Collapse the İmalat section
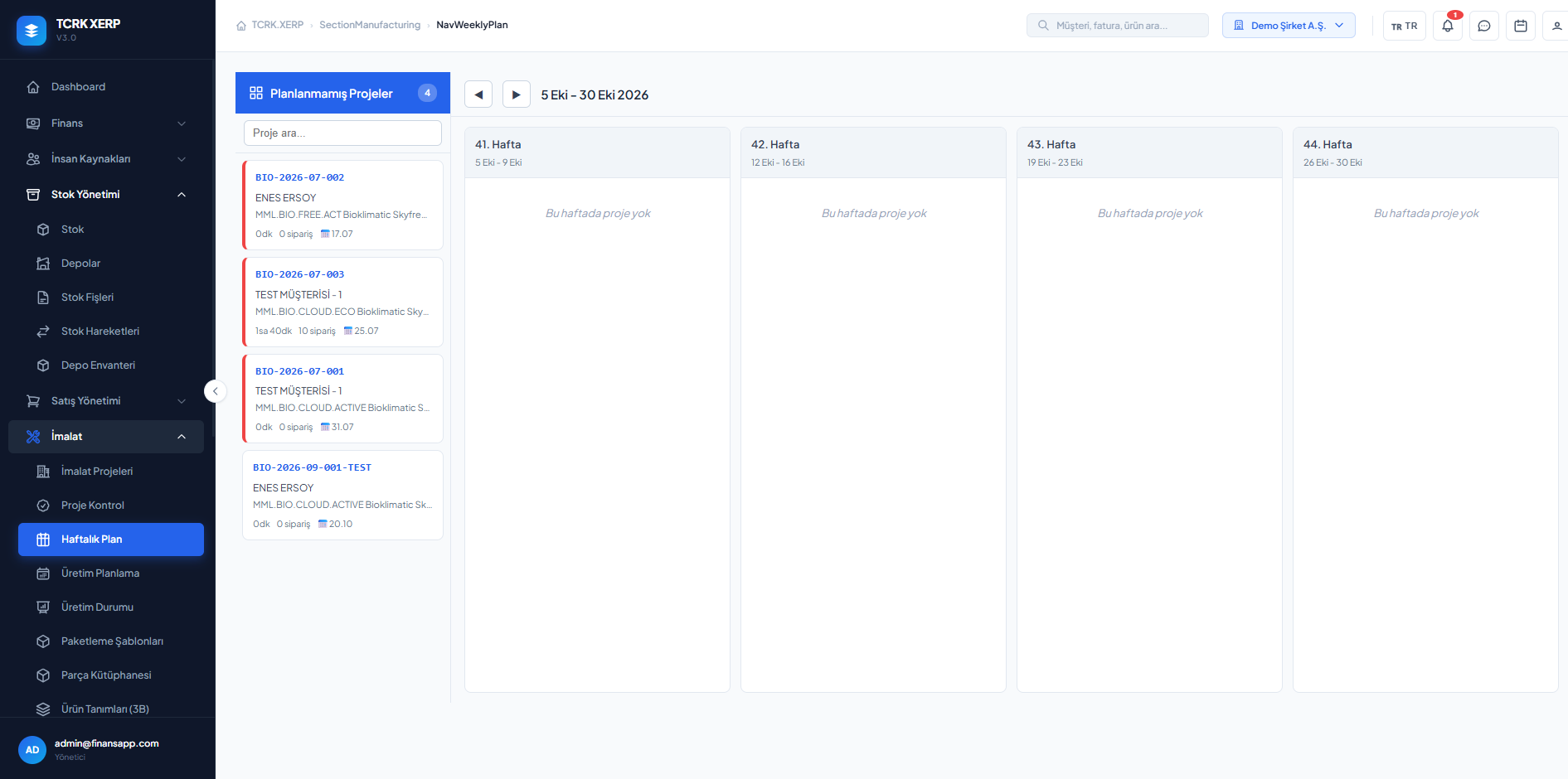The height and width of the screenshot is (779, 1568). click(x=106, y=437)
